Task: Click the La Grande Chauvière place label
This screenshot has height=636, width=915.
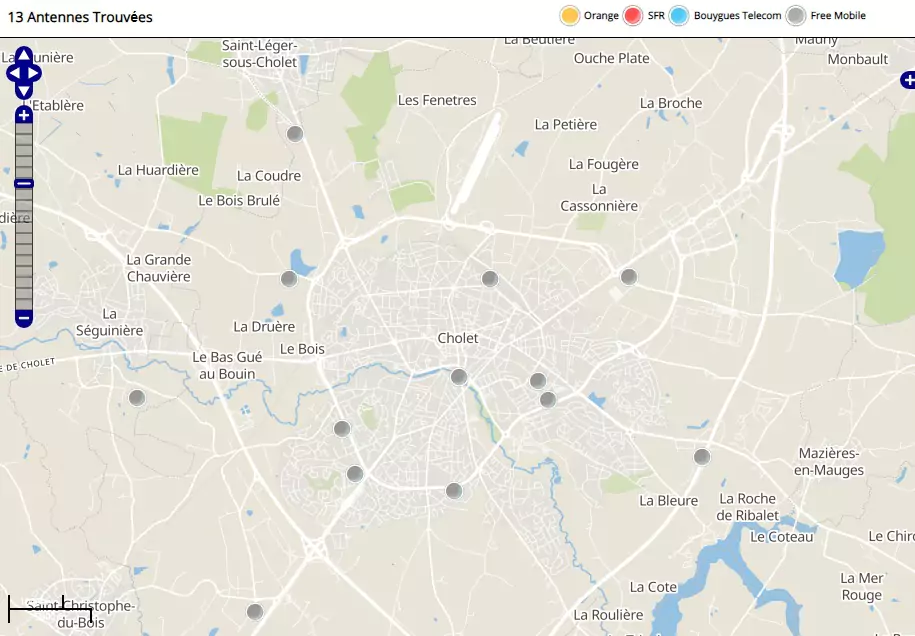Action: tap(159, 268)
